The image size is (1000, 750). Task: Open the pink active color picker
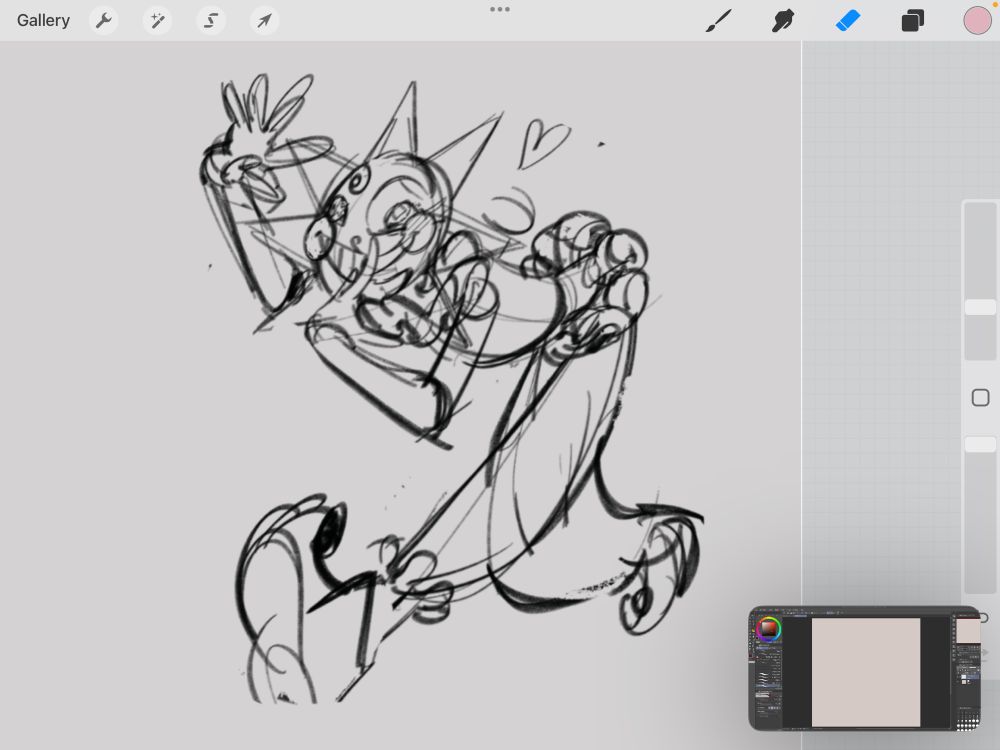(x=977, y=20)
